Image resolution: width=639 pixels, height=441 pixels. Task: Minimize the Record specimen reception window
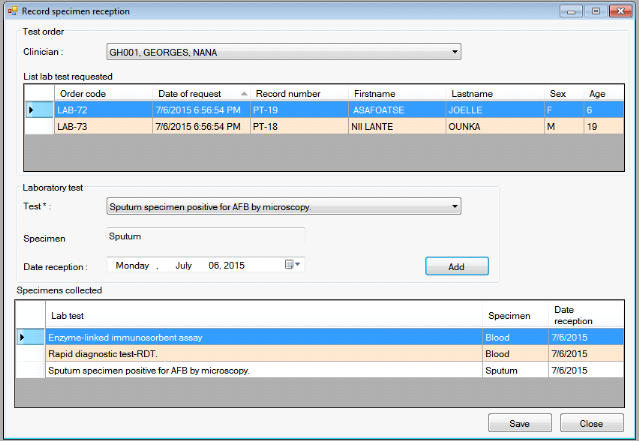coord(571,11)
